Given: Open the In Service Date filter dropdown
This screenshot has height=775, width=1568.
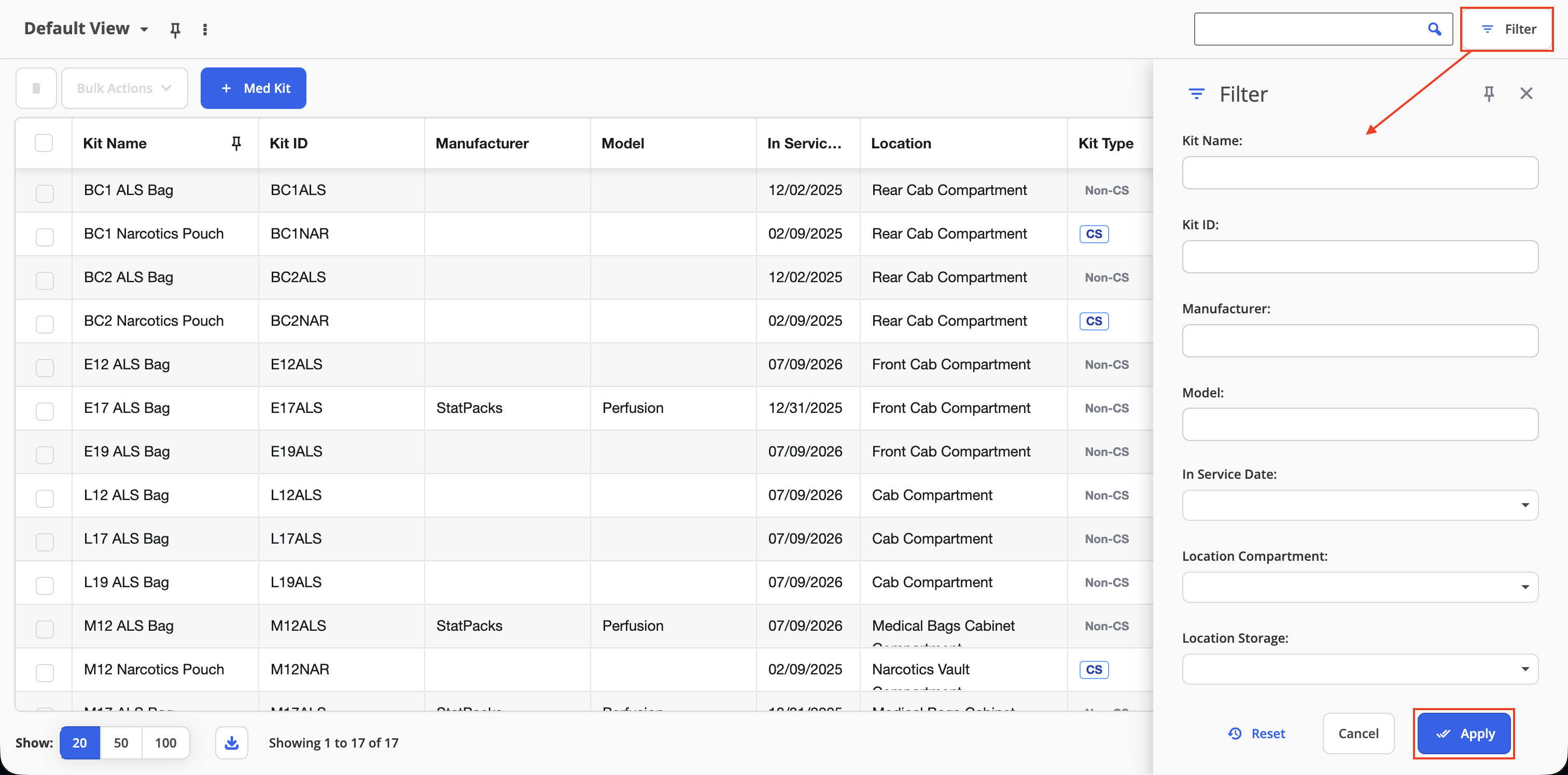Looking at the screenshot, I should 1360,505.
